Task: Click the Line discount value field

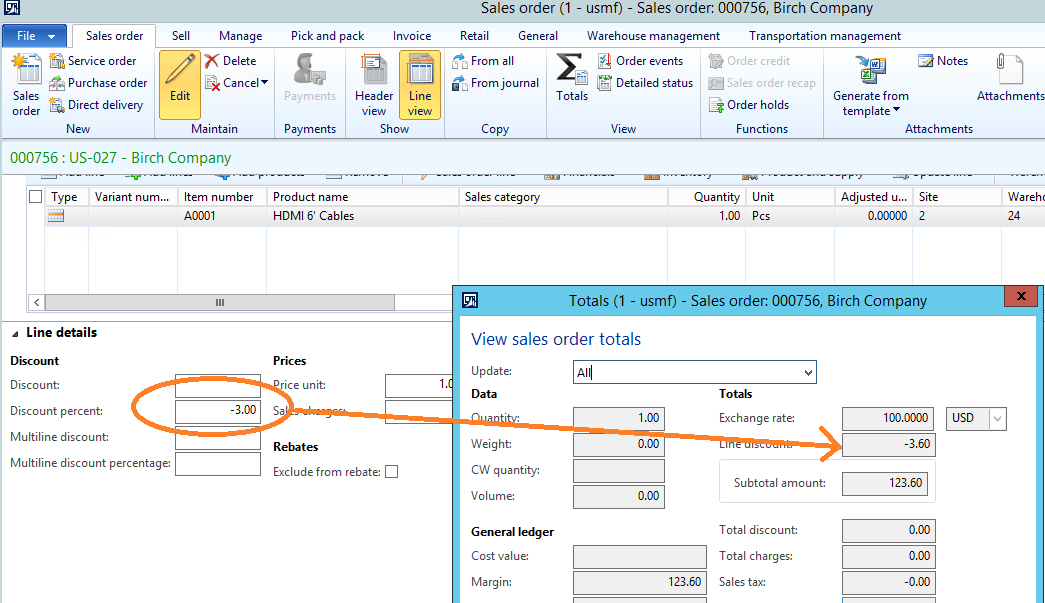Action: coord(888,444)
